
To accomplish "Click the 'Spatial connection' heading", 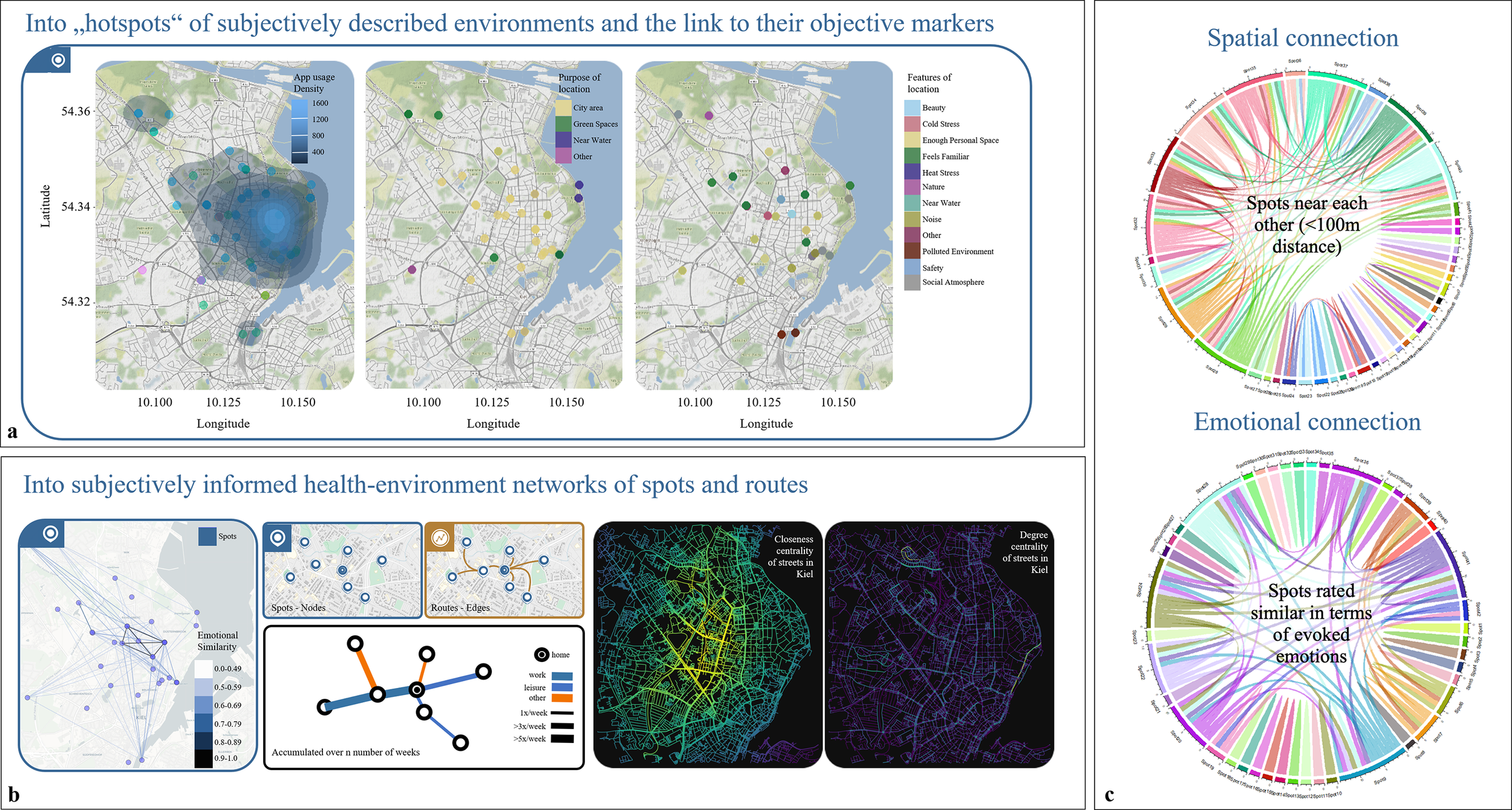I will tap(1303, 38).
